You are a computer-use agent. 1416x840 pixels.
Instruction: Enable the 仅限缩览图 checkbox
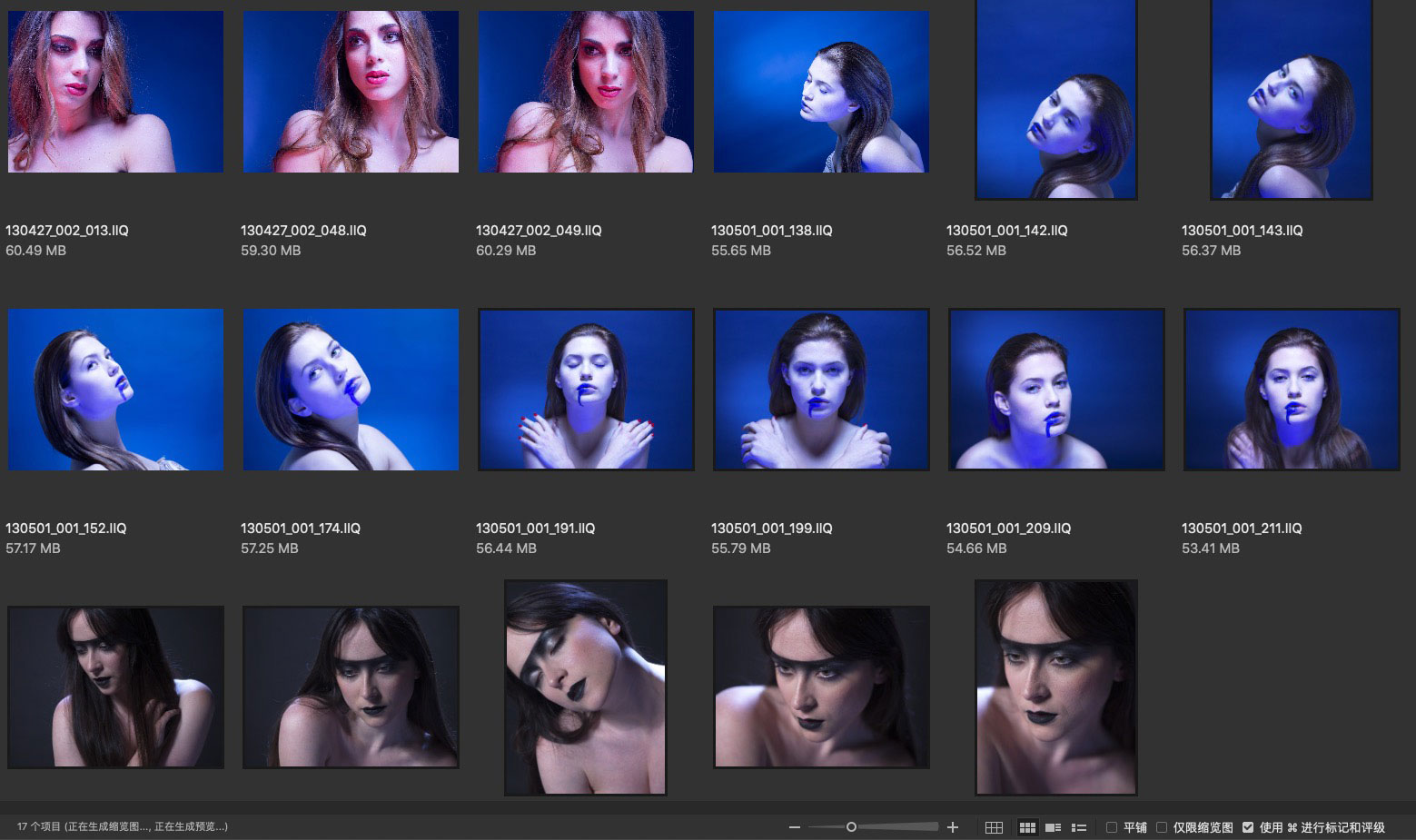tap(1162, 827)
